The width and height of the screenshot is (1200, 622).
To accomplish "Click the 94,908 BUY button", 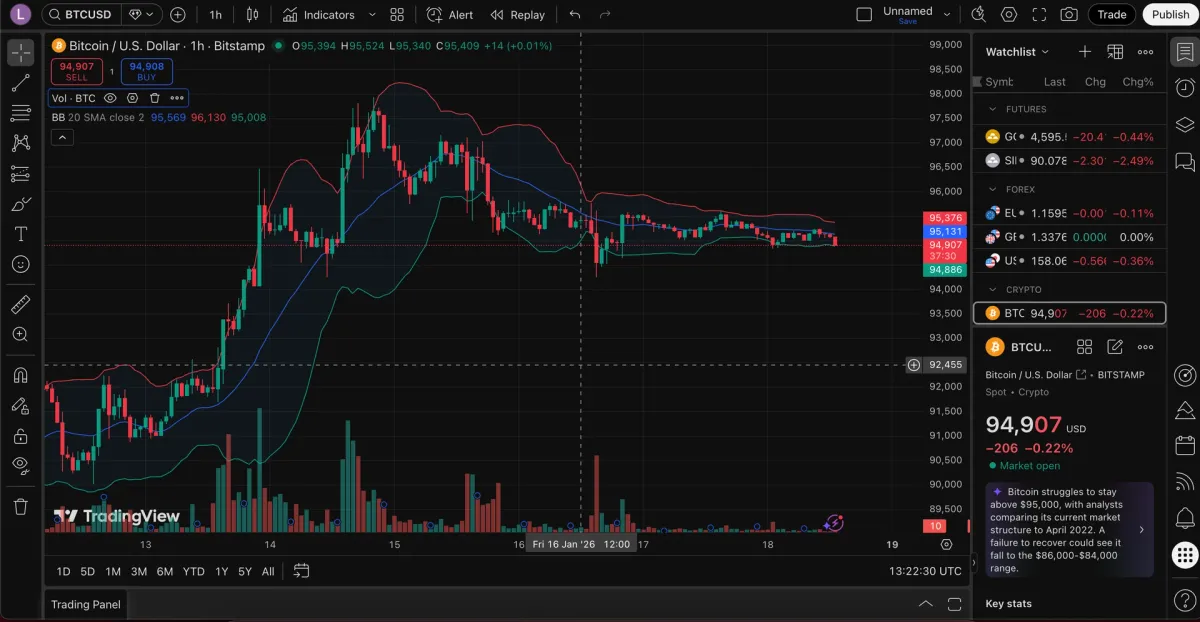I will point(147,71).
